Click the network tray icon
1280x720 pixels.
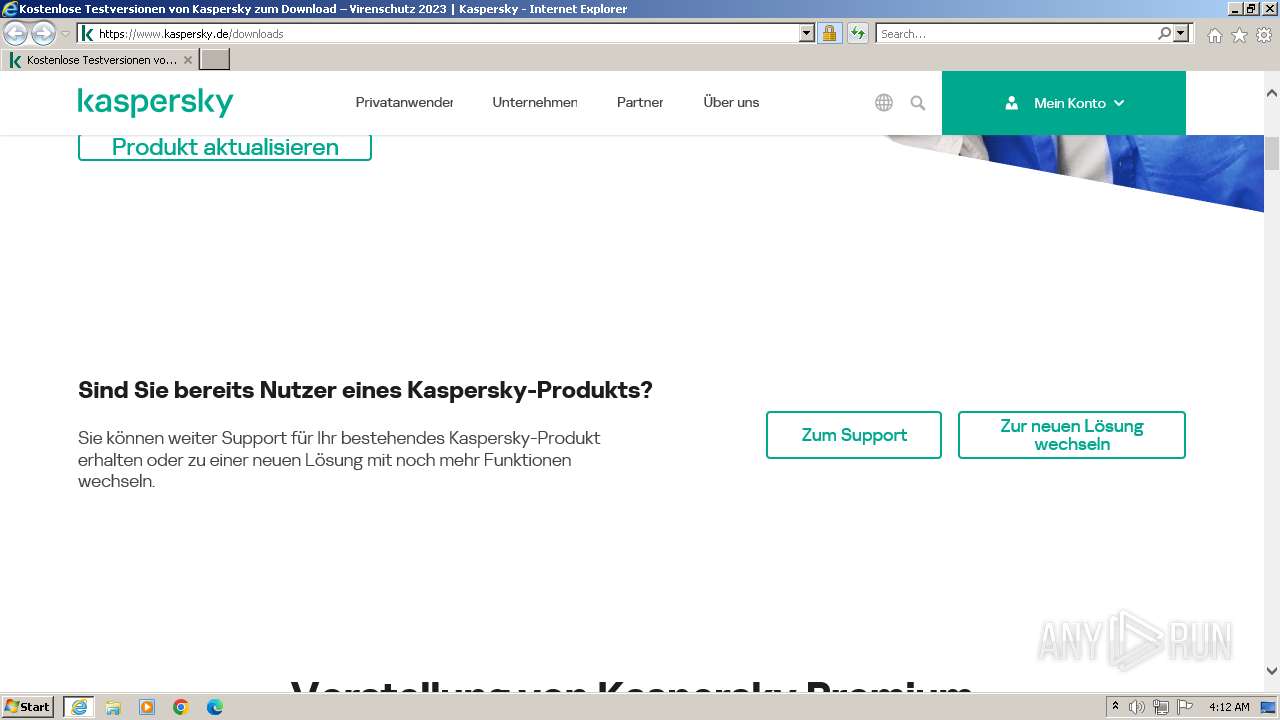[x=1161, y=707]
